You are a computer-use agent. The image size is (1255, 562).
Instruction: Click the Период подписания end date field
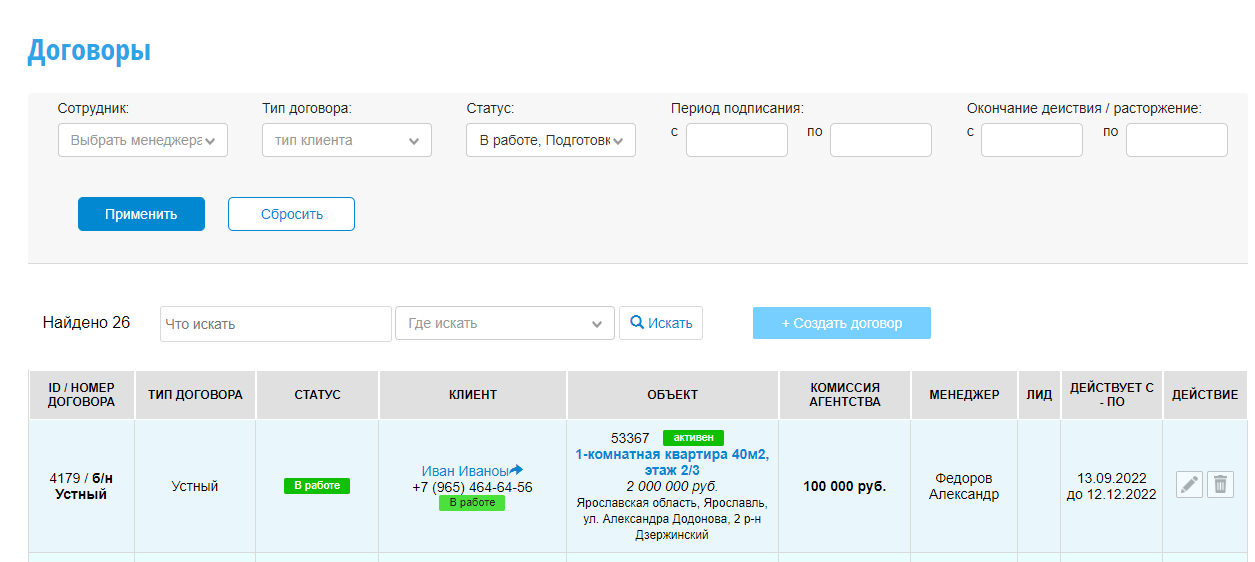881,140
